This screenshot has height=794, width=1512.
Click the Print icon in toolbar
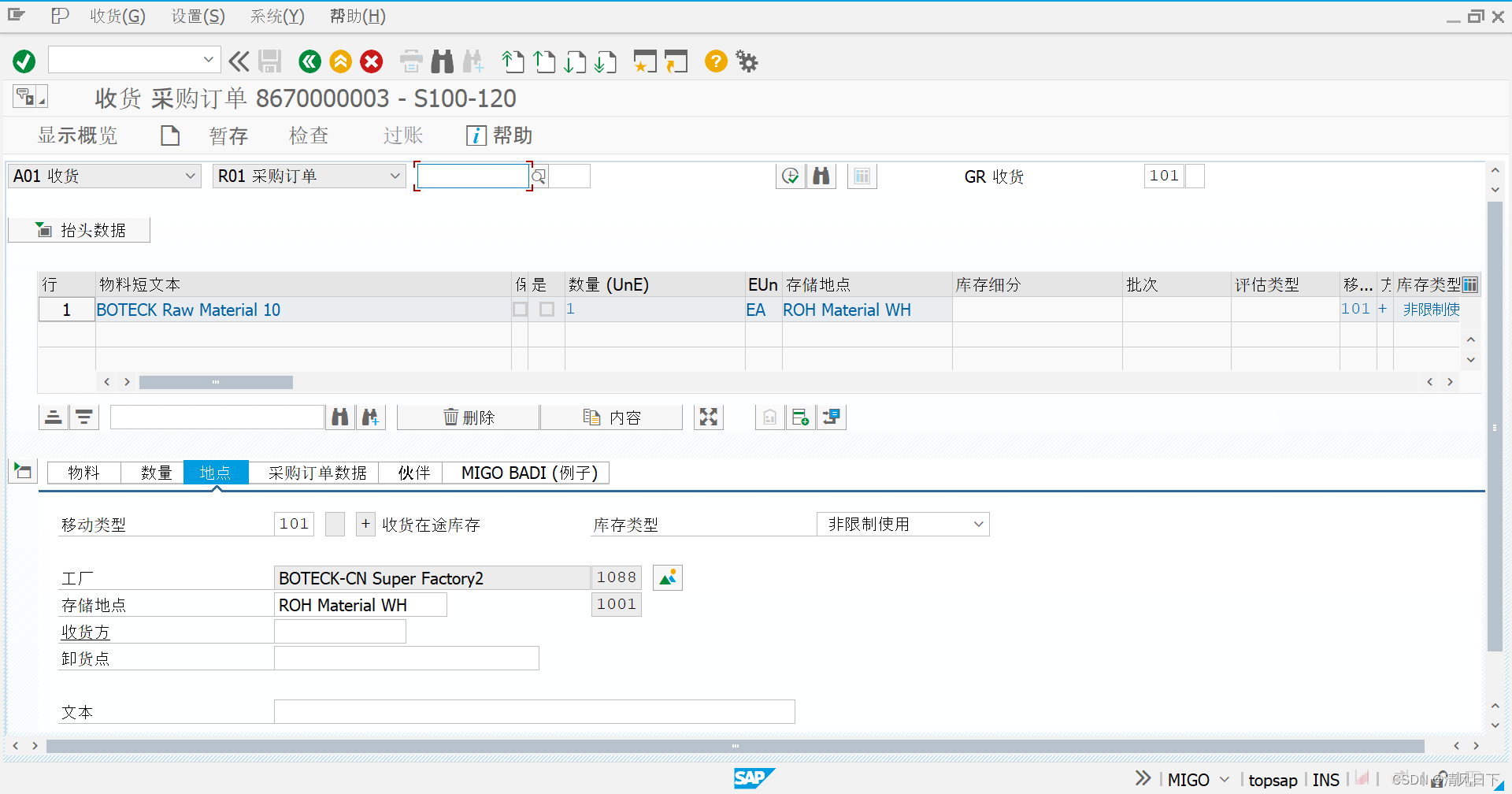[x=411, y=61]
